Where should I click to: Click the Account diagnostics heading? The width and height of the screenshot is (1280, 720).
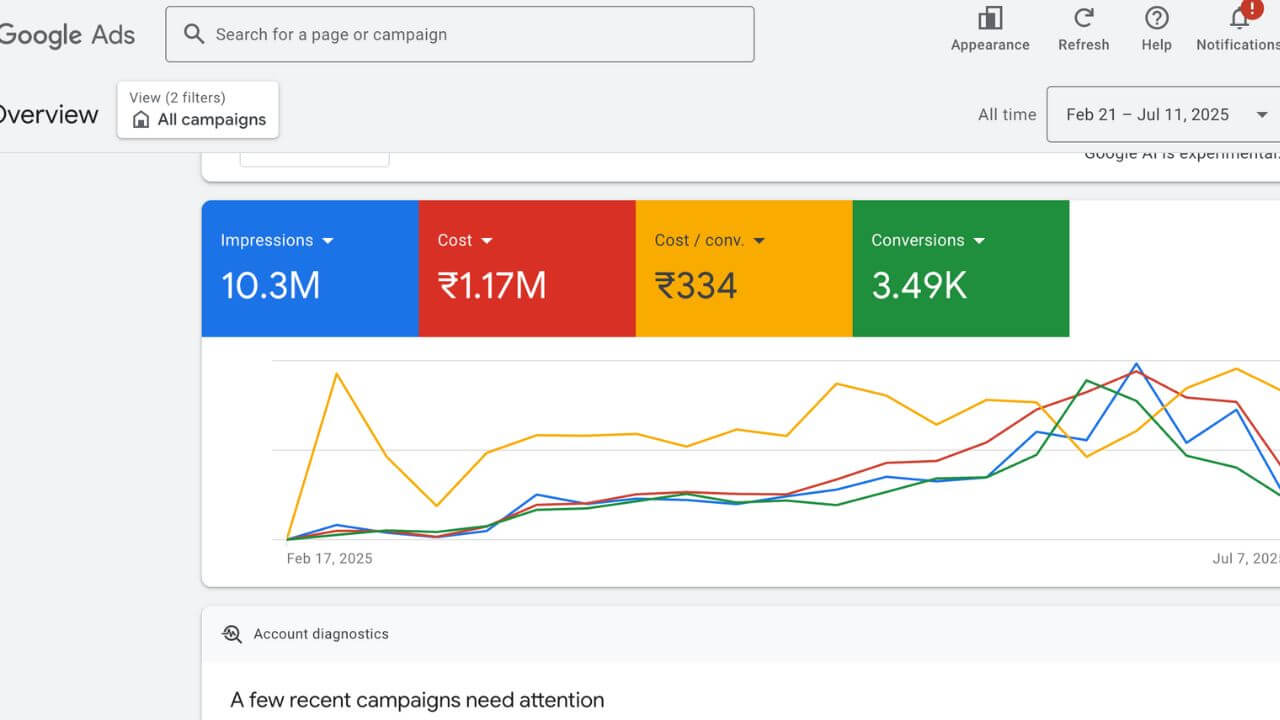point(320,634)
